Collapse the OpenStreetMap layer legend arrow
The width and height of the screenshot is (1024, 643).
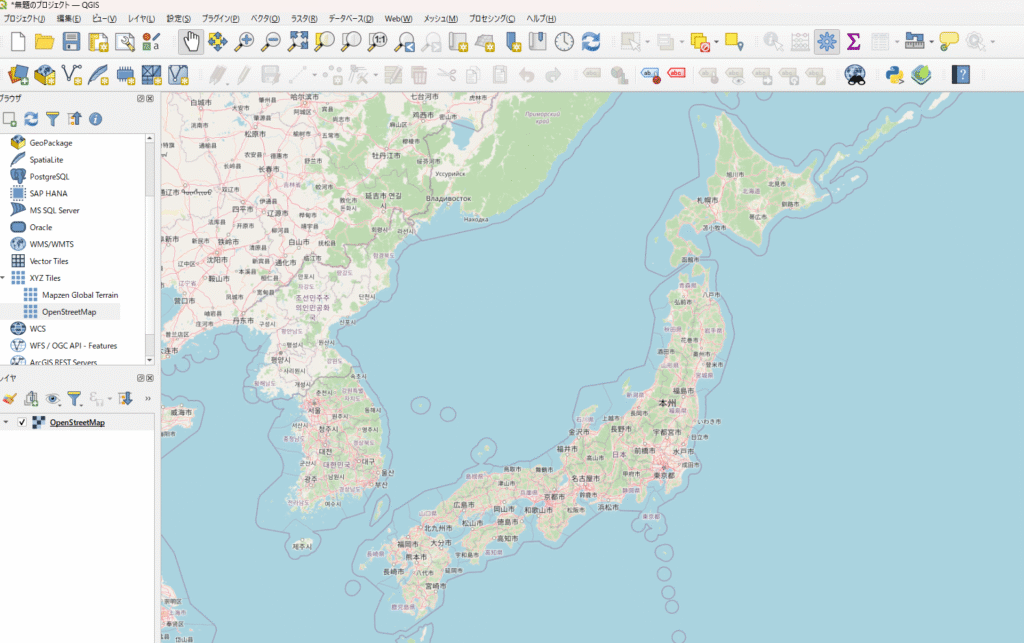(x=6, y=422)
